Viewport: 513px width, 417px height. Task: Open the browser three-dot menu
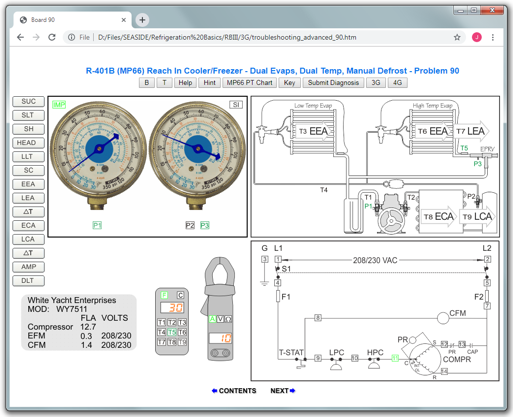pos(493,37)
